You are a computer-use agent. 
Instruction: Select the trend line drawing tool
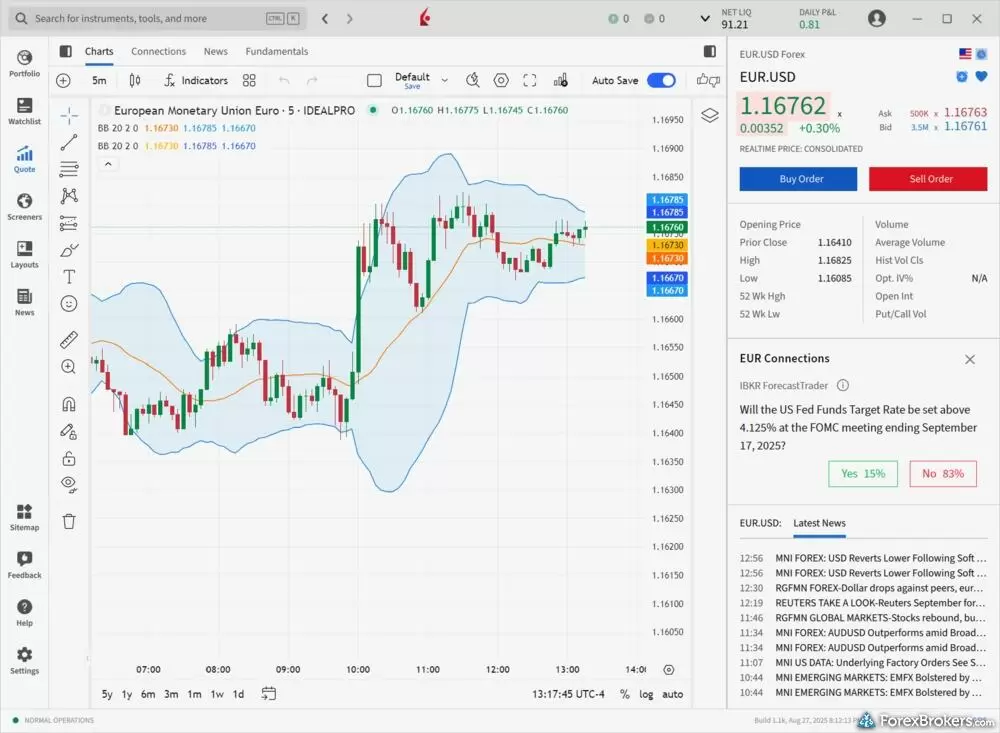[69, 142]
